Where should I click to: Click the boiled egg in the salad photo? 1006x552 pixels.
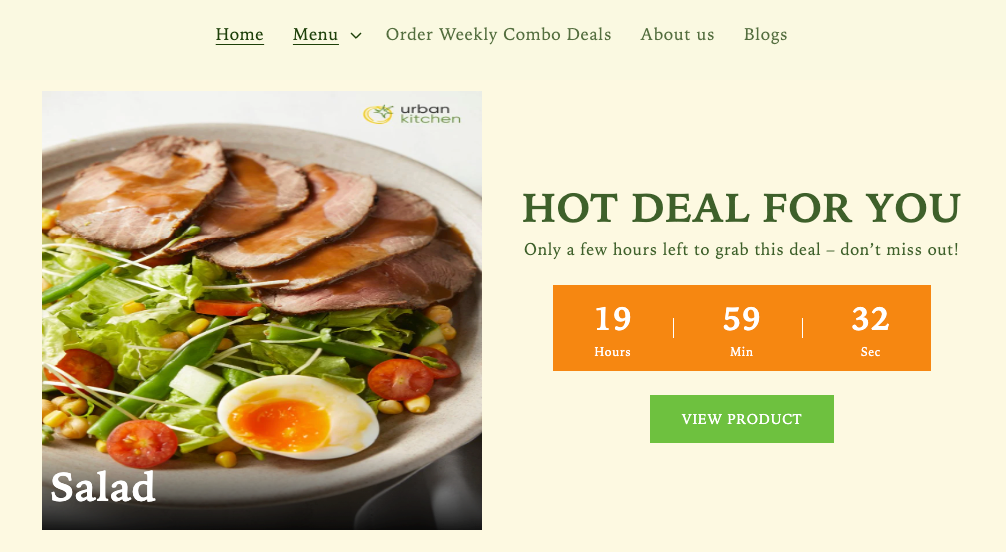click(298, 417)
